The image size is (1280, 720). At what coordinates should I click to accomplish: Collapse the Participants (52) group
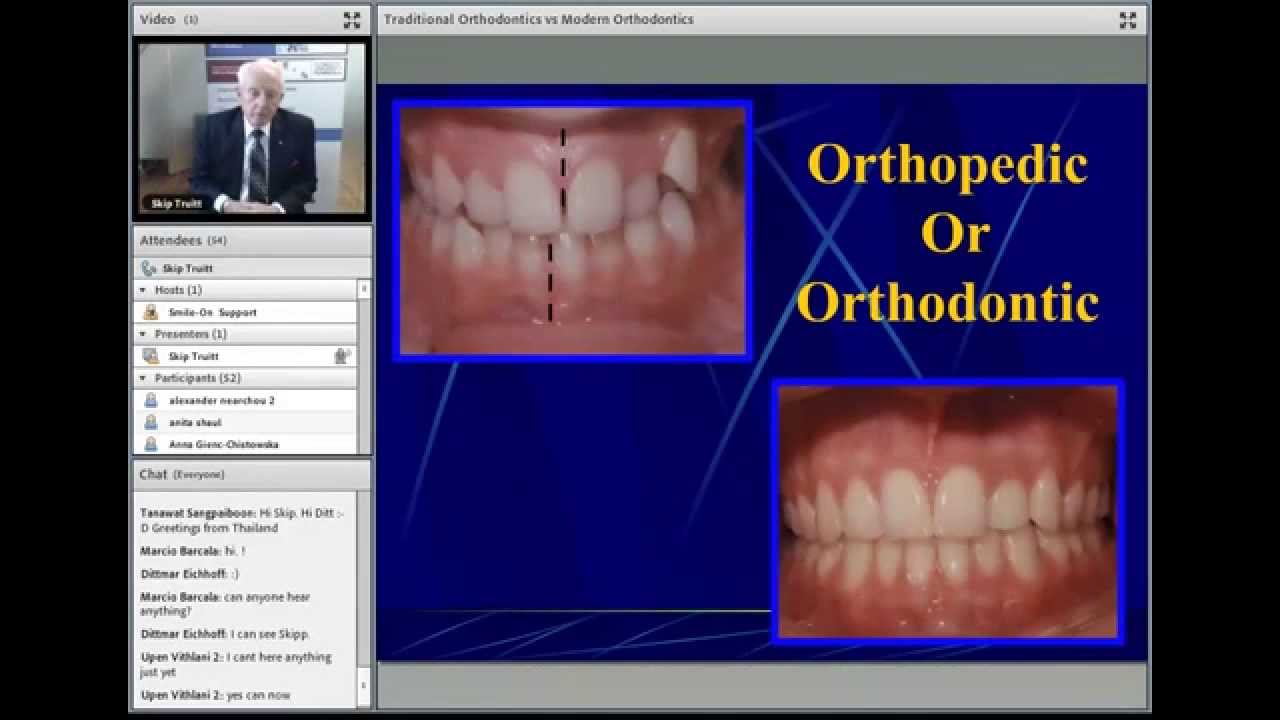point(142,378)
